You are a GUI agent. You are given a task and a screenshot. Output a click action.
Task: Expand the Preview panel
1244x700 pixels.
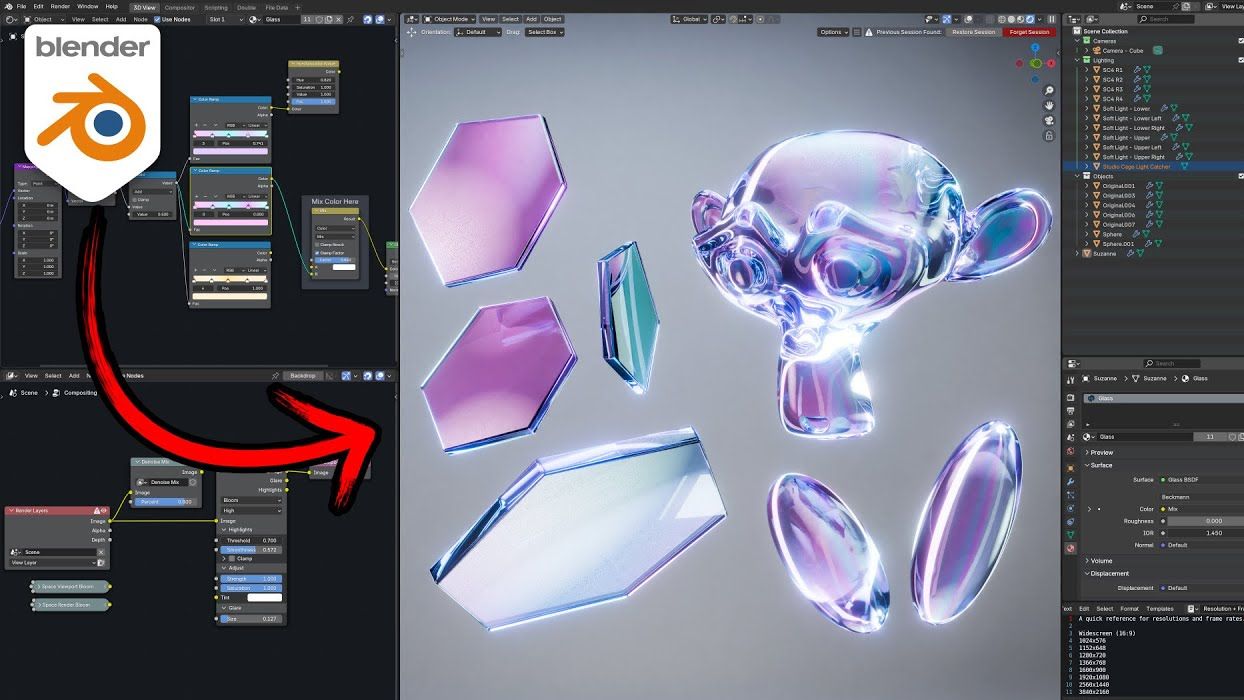1101,453
